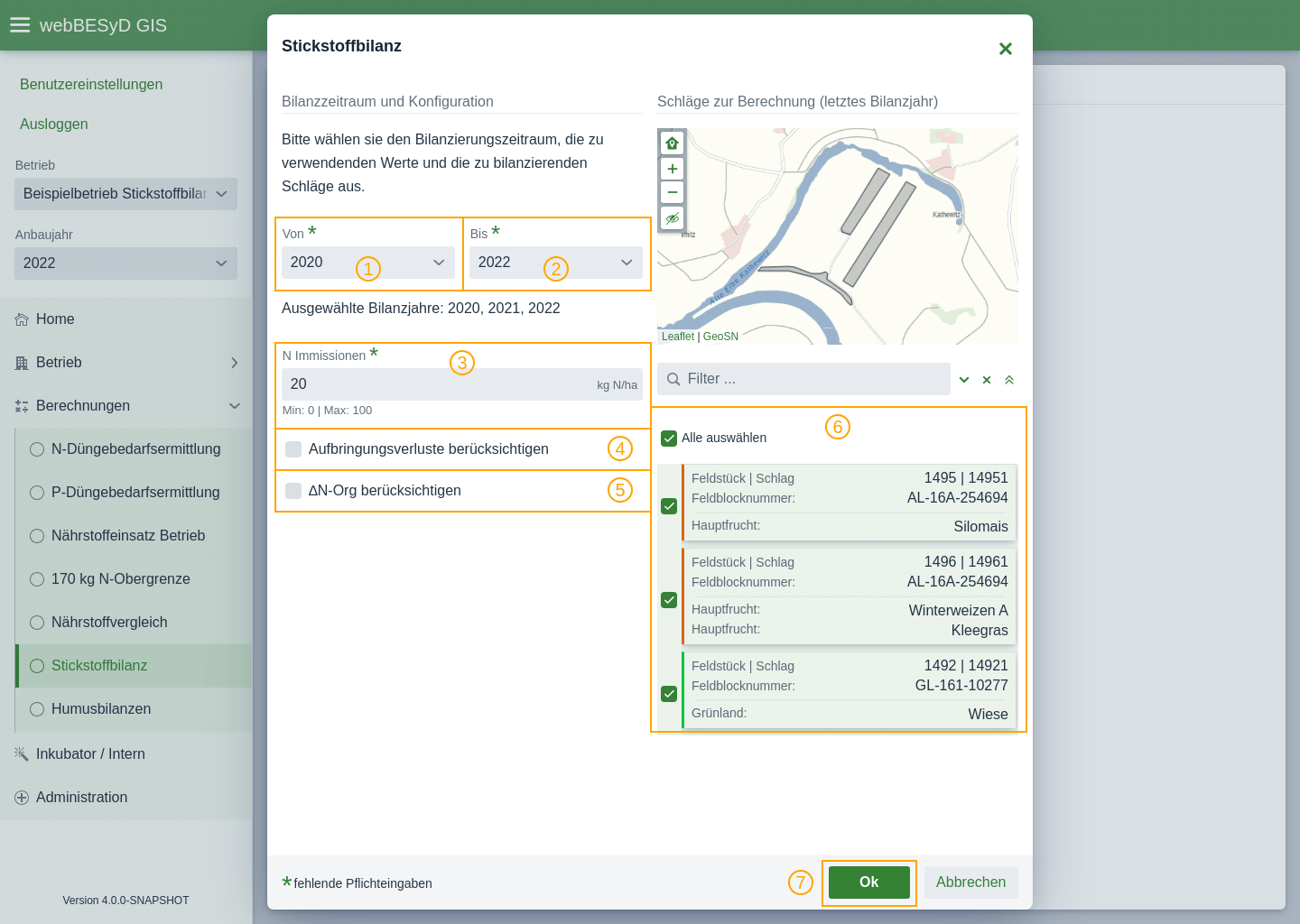Zoom out on the map
Viewport: 1300px width, 924px height.
(x=672, y=192)
